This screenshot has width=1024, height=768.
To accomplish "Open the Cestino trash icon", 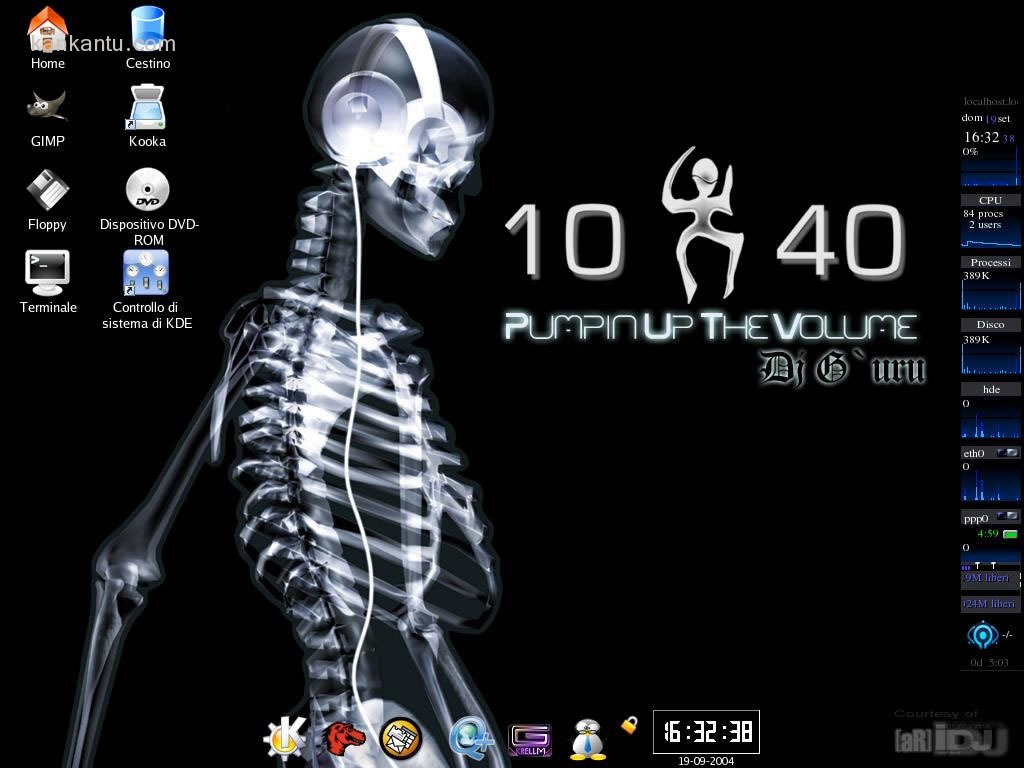I will (x=147, y=28).
